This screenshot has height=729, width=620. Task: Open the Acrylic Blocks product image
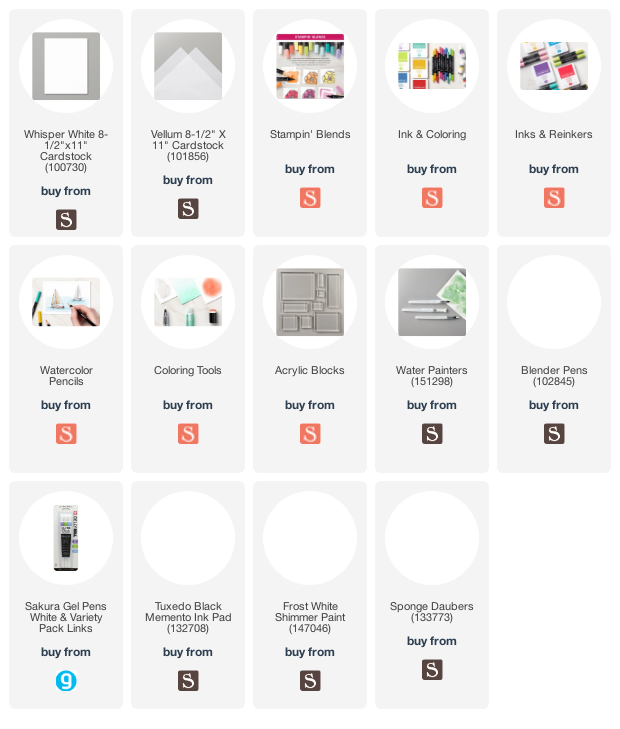click(x=310, y=302)
